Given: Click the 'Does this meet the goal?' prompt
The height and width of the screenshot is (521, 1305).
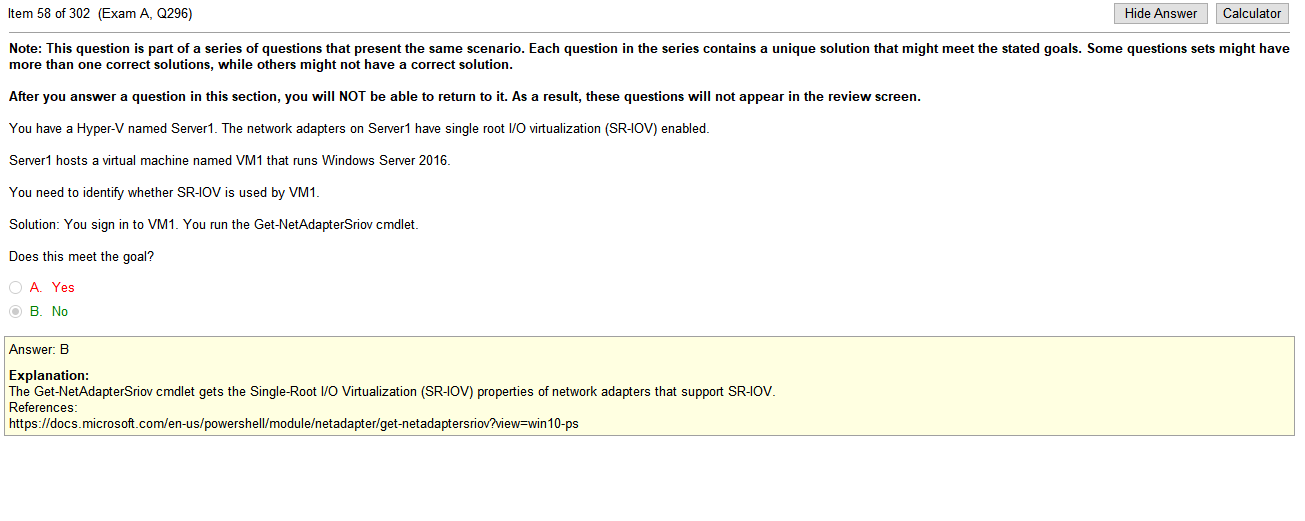Looking at the screenshot, I should point(81,256).
